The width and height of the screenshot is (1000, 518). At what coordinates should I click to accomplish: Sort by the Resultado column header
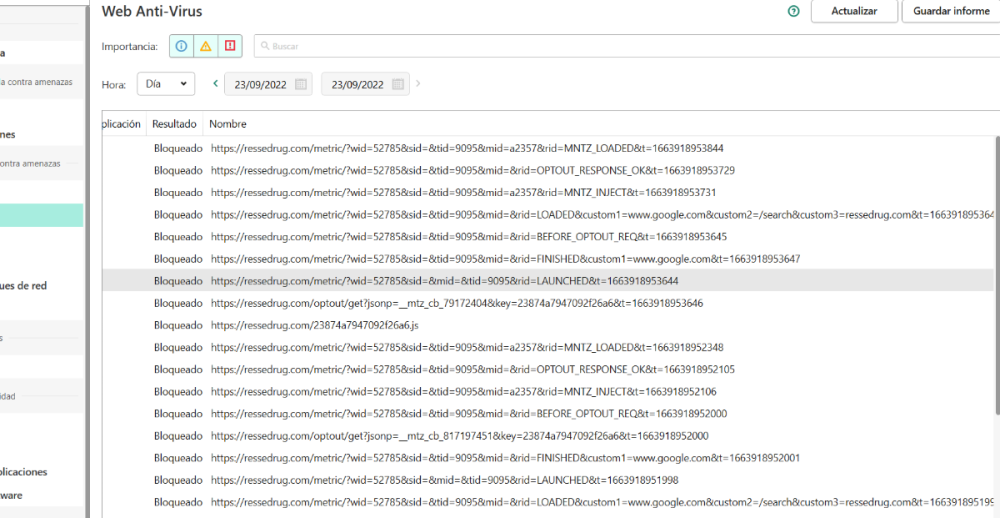point(175,124)
